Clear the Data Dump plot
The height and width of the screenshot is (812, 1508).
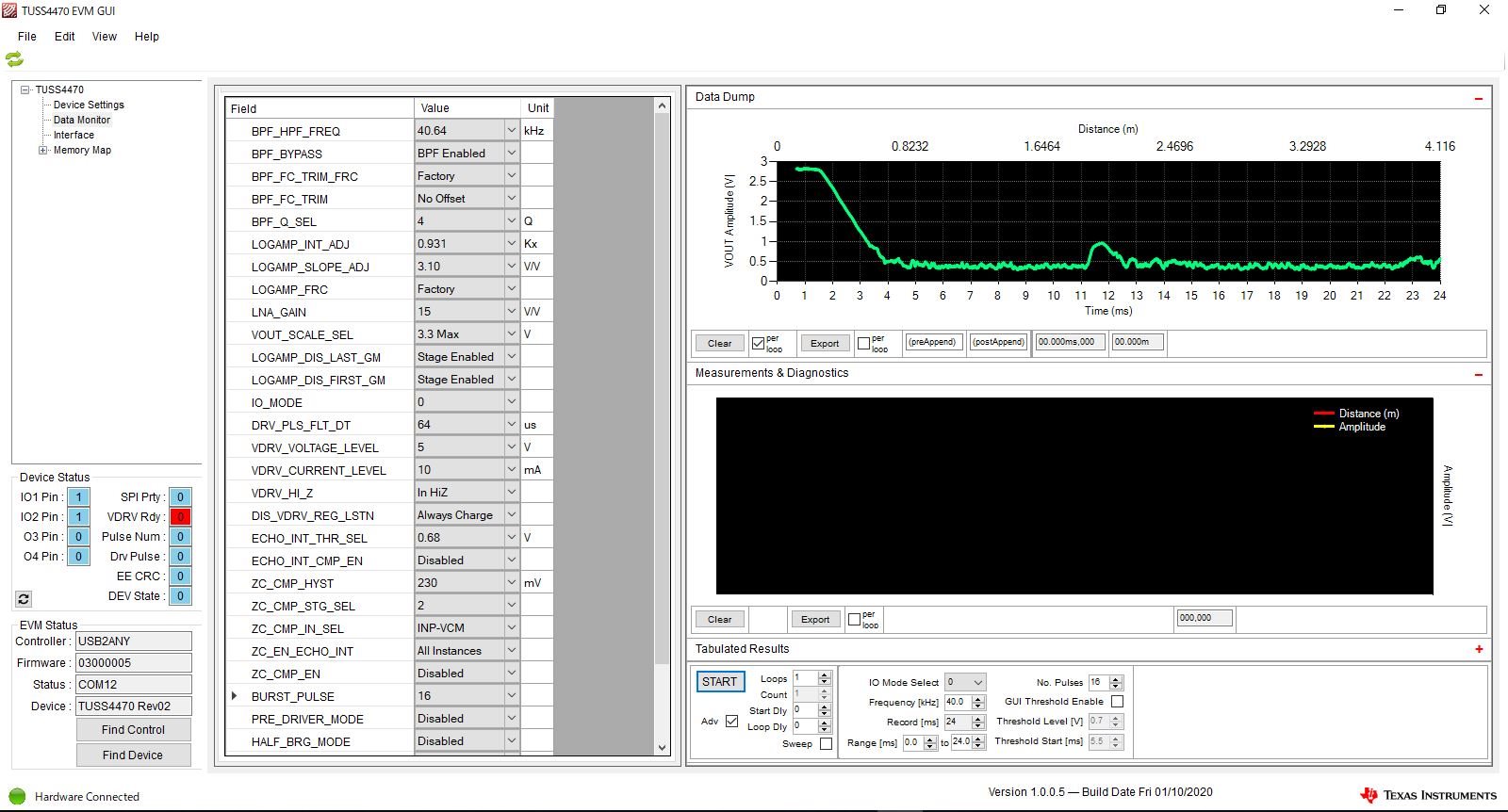coord(720,344)
